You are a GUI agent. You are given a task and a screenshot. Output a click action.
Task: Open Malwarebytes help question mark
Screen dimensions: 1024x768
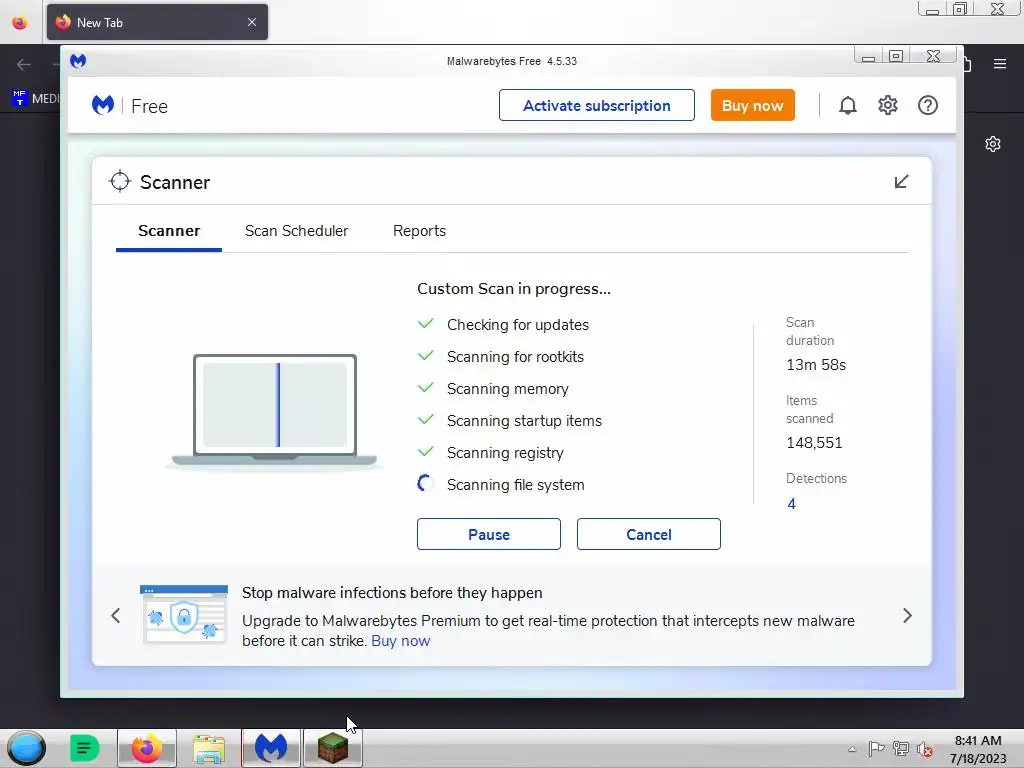pyautogui.click(x=927, y=105)
